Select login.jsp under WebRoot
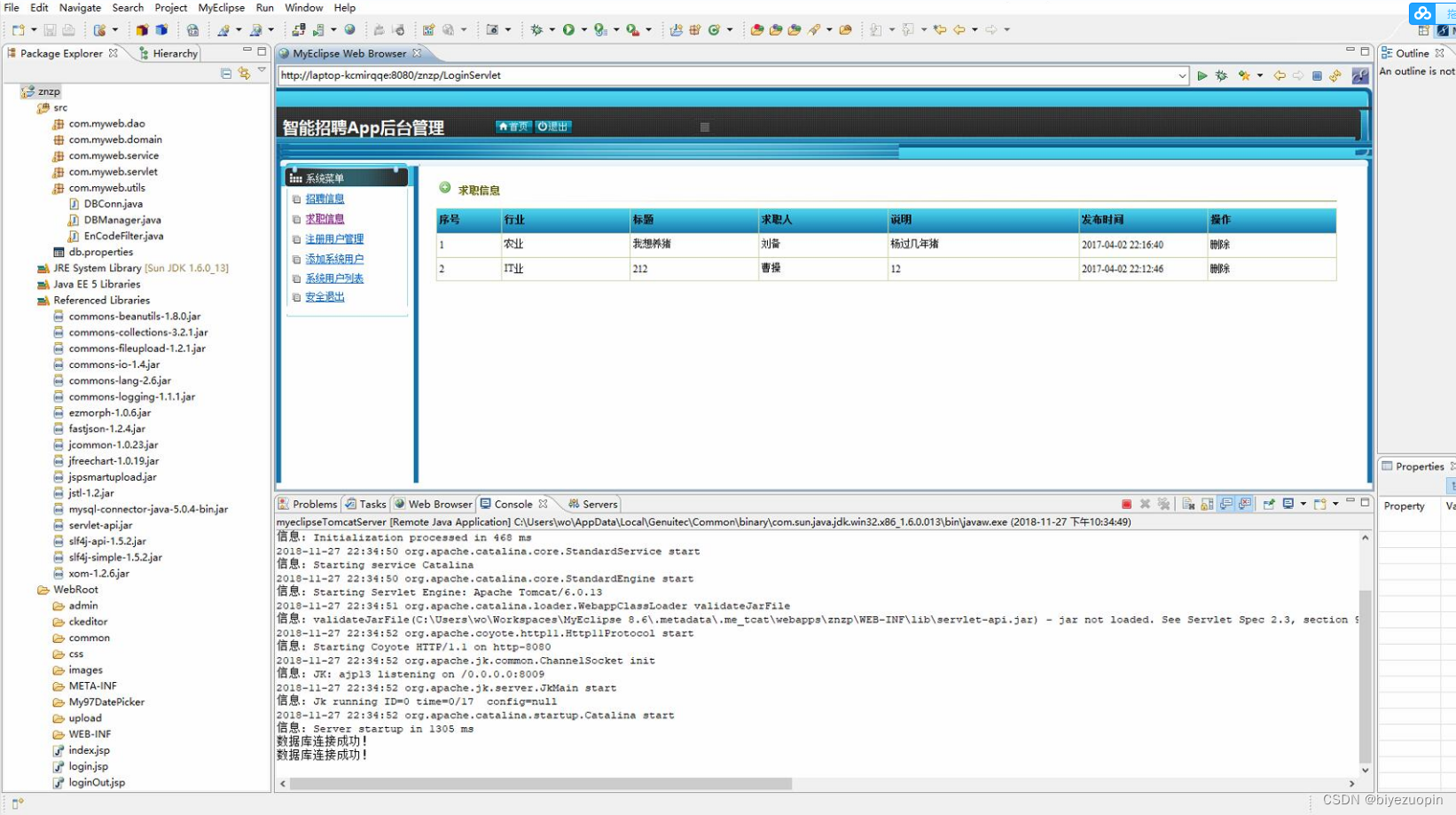Screen dimensions: 1456x815 click(88, 766)
